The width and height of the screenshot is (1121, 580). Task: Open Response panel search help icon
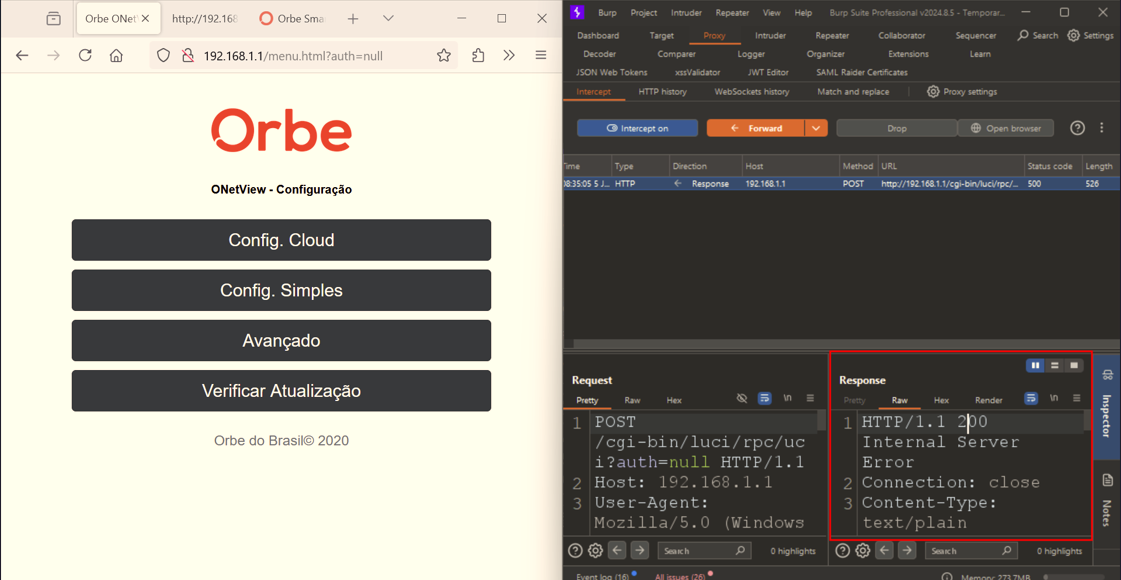tap(843, 551)
